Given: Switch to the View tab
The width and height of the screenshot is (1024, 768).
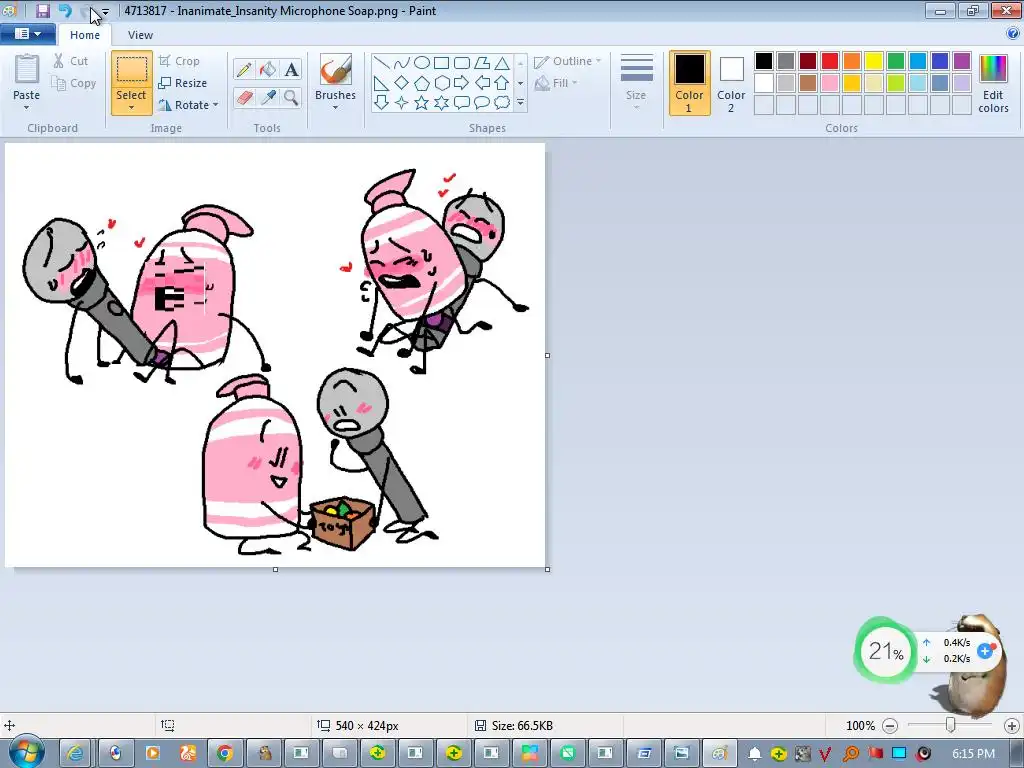Looking at the screenshot, I should [140, 35].
